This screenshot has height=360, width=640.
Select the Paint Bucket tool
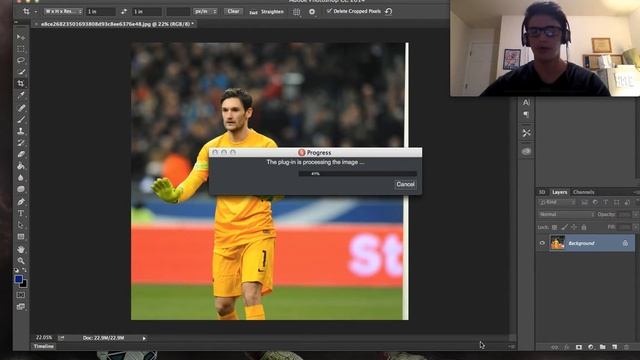[x=21, y=166]
